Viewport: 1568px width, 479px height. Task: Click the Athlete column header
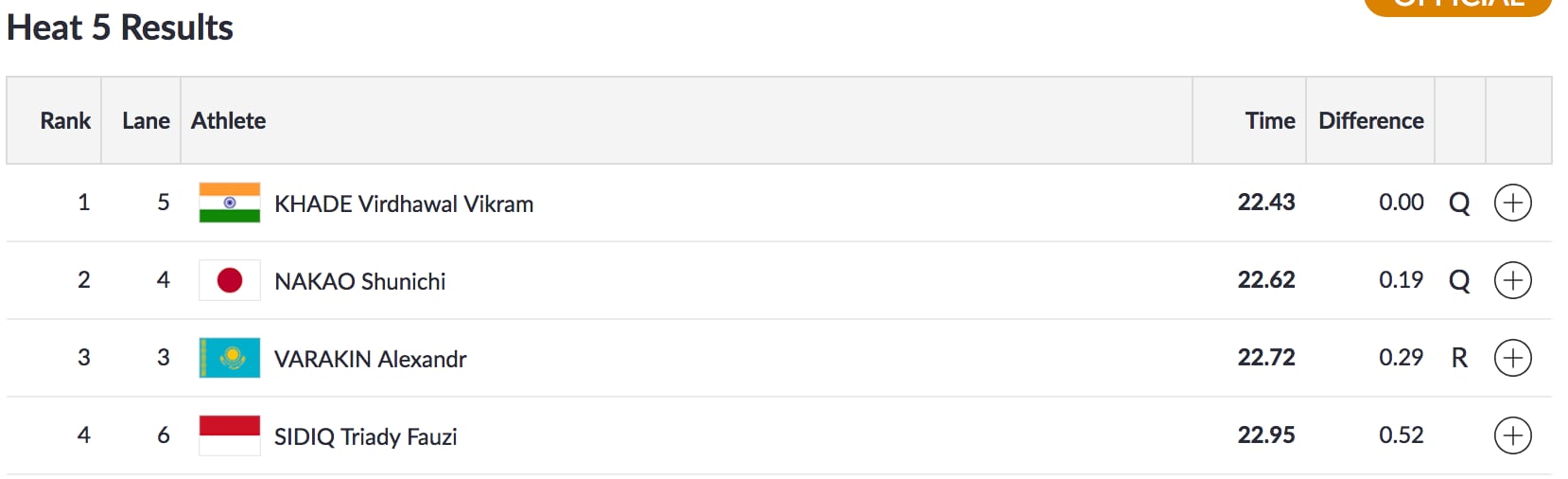[228, 121]
